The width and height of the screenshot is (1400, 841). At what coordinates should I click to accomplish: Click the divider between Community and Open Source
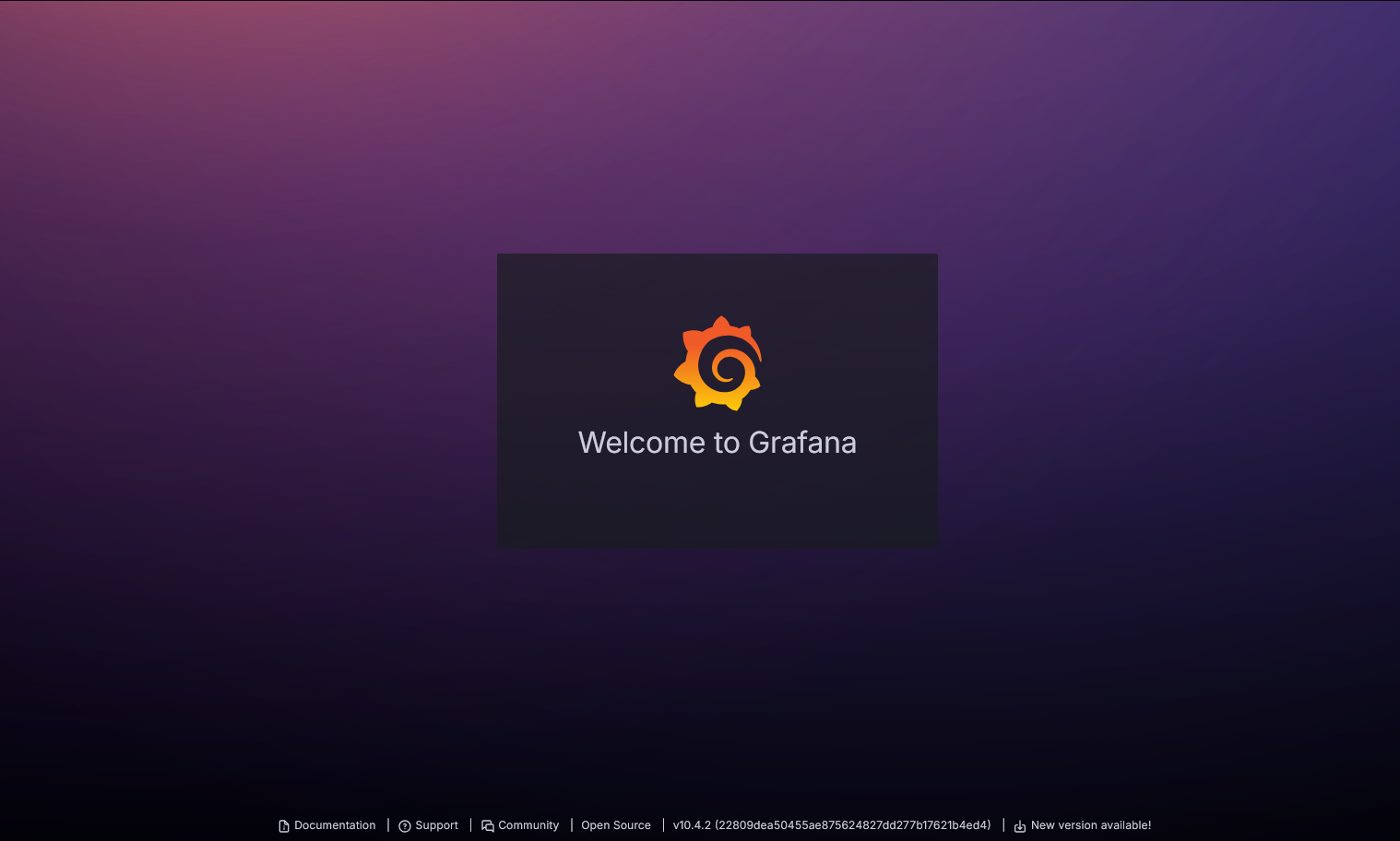point(571,825)
